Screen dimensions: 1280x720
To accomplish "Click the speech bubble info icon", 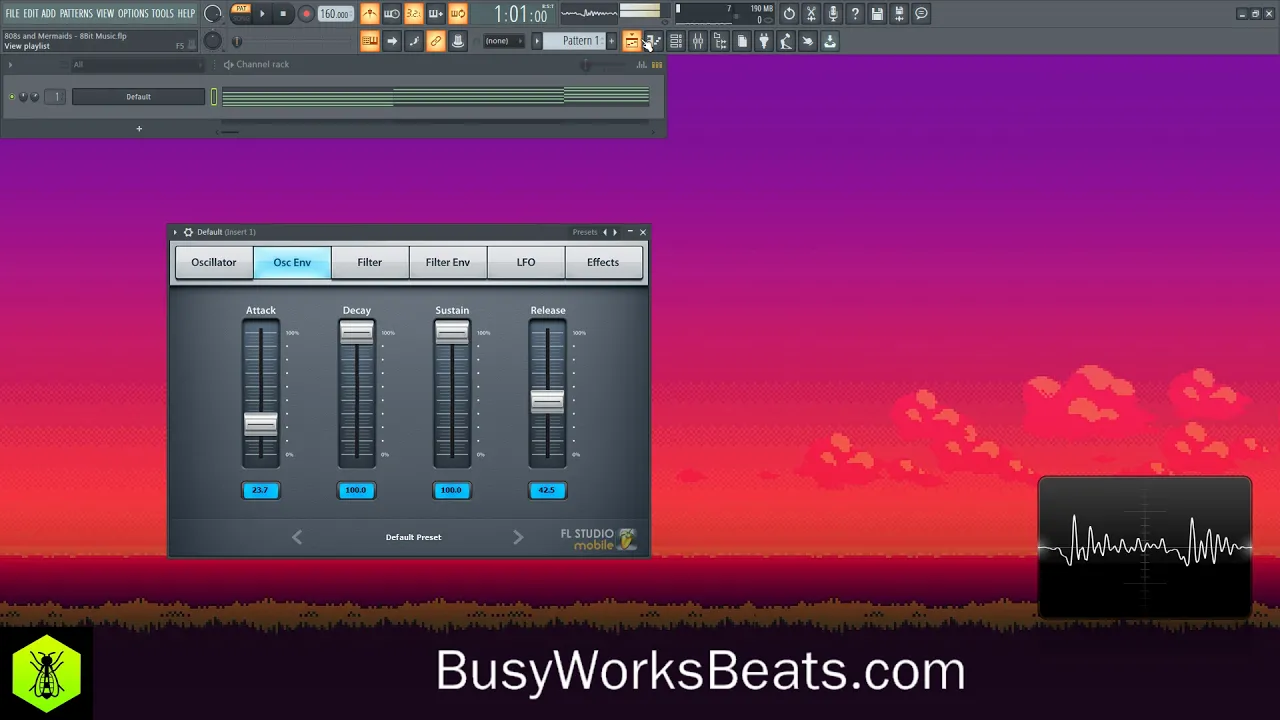I will 921,14.
